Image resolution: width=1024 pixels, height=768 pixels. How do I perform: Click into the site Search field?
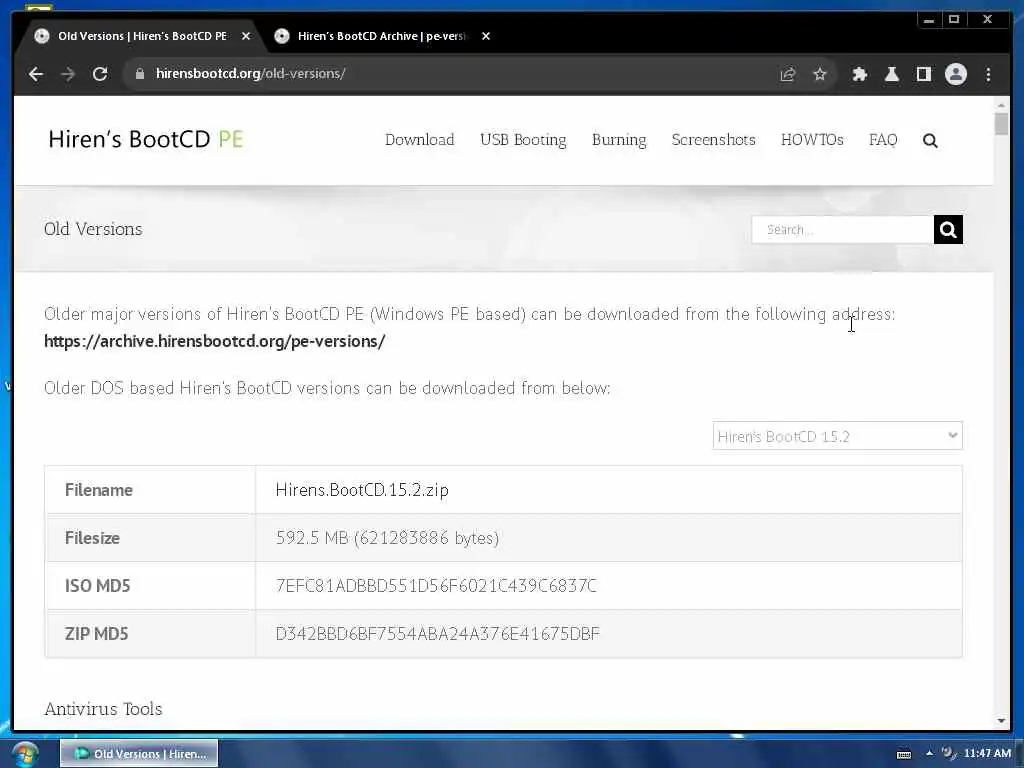point(842,230)
